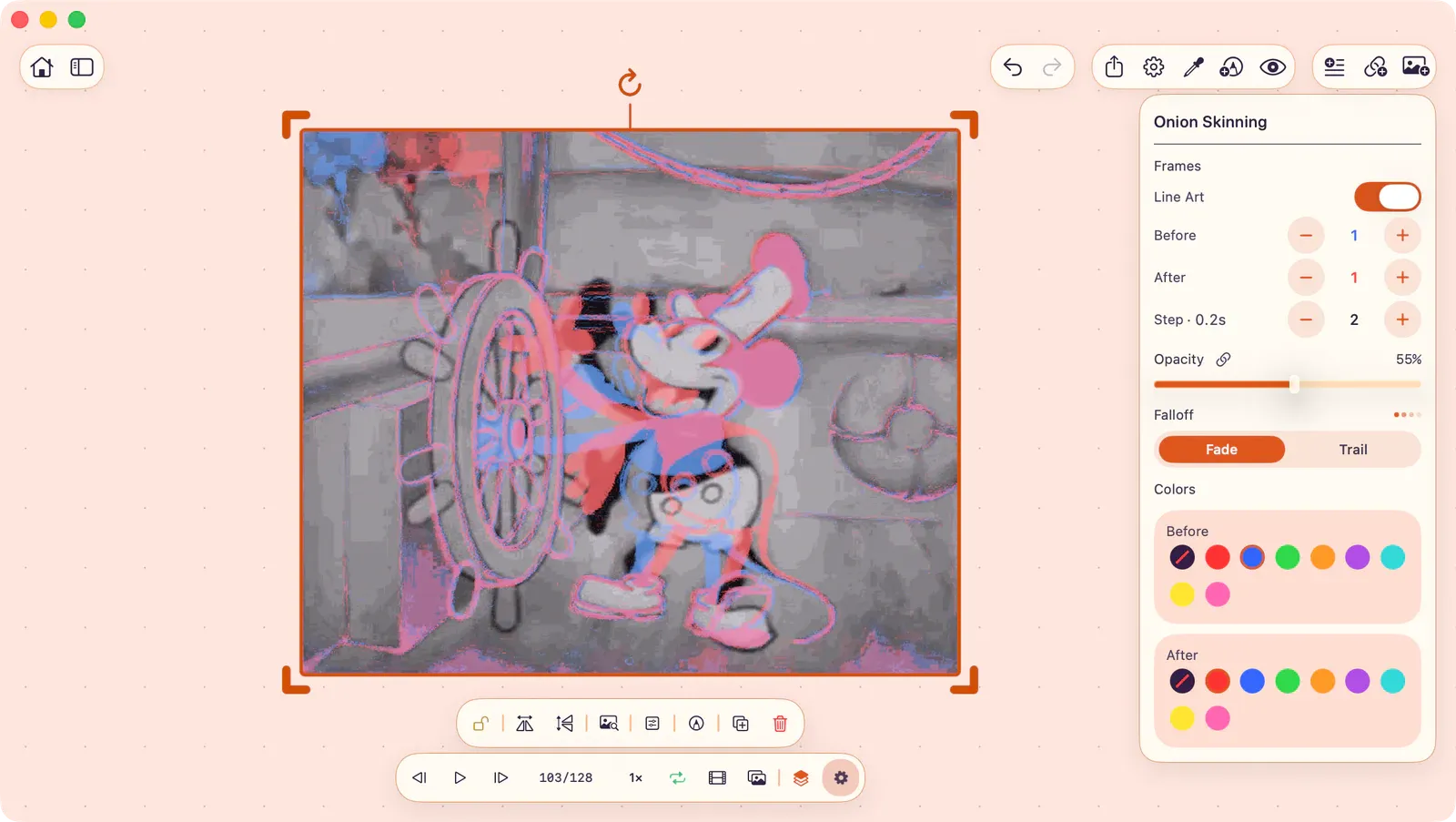Open image adjustments sliders
The width and height of the screenshot is (1456, 822).
tap(652, 724)
